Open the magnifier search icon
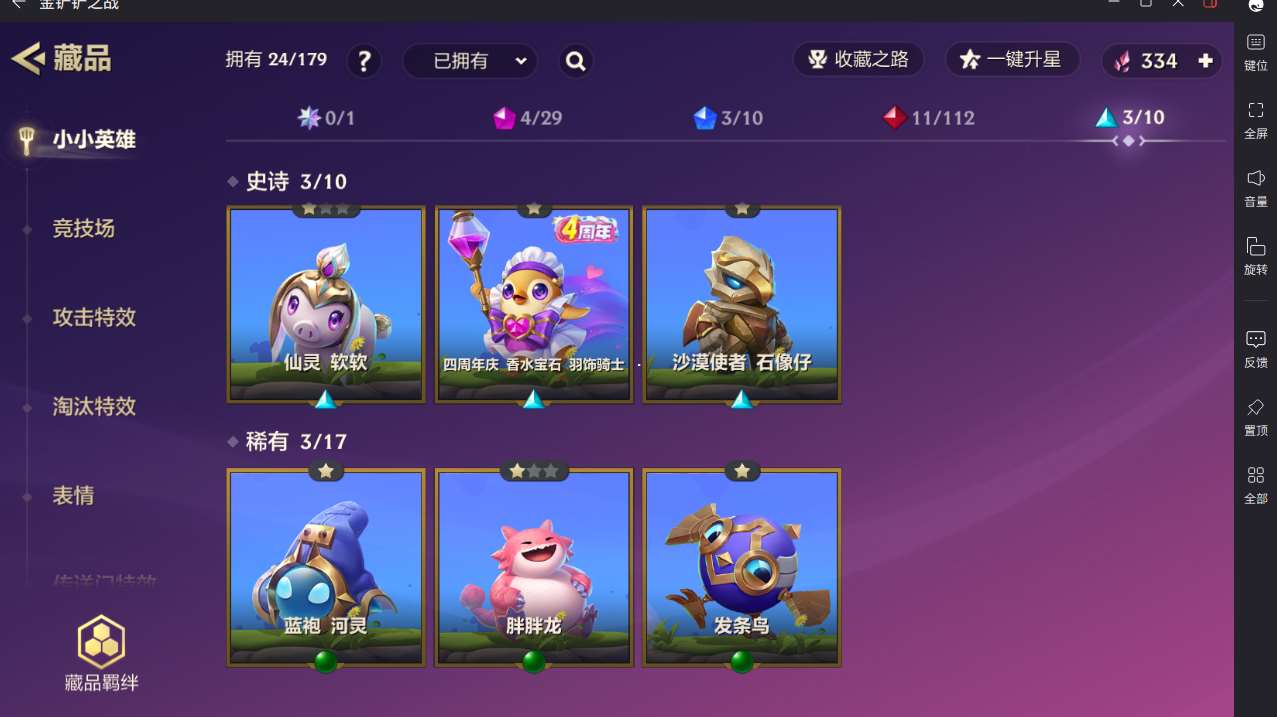1277x717 pixels. click(575, 61)
